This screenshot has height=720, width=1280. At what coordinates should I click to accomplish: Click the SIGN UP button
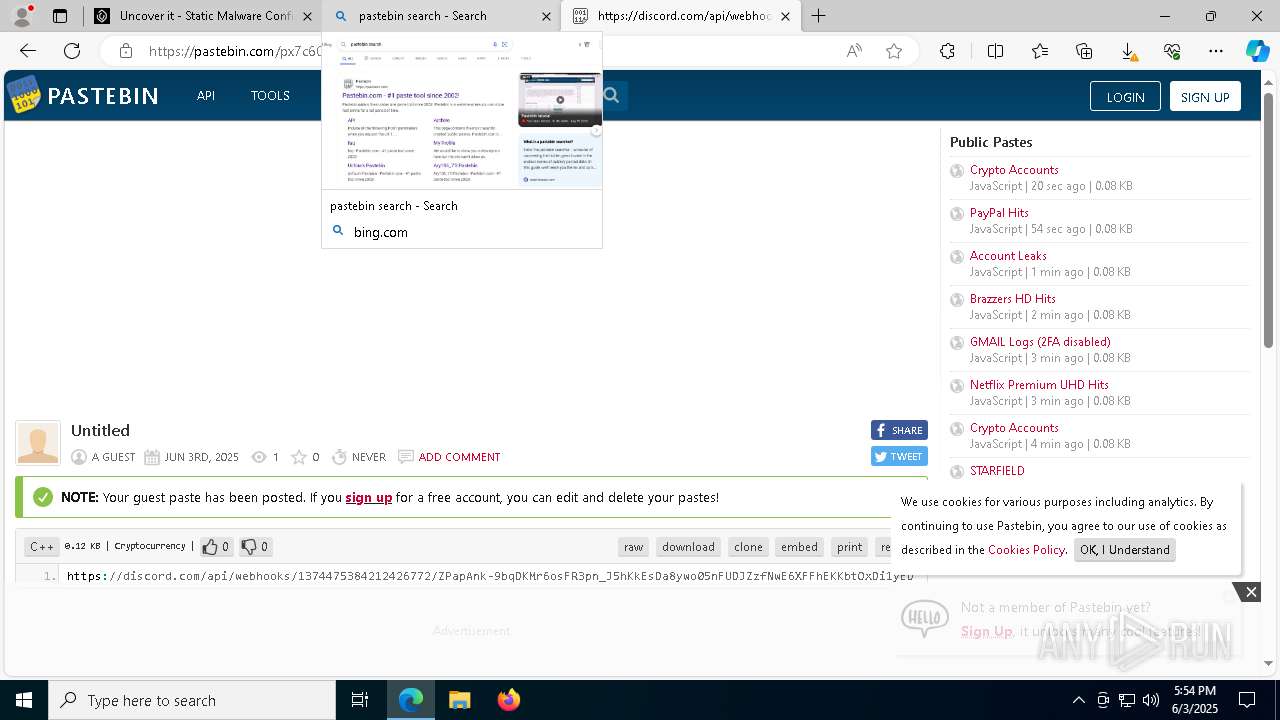pyautogui.click(x=1205, y=96)
